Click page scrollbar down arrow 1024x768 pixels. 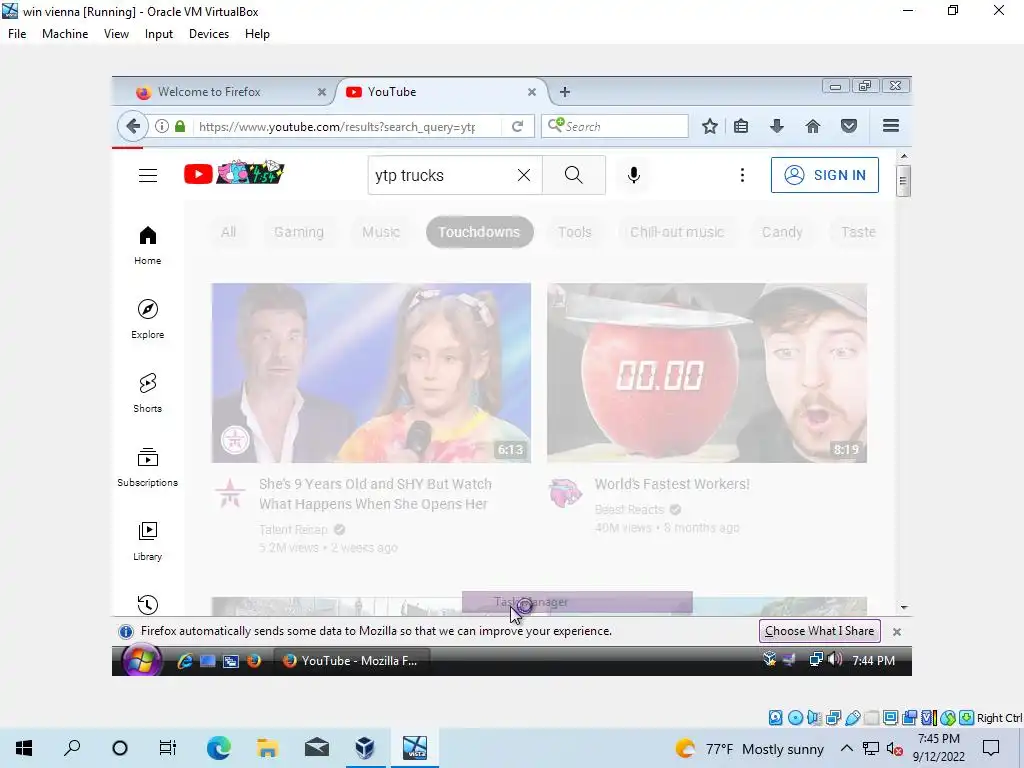(904, 607)
